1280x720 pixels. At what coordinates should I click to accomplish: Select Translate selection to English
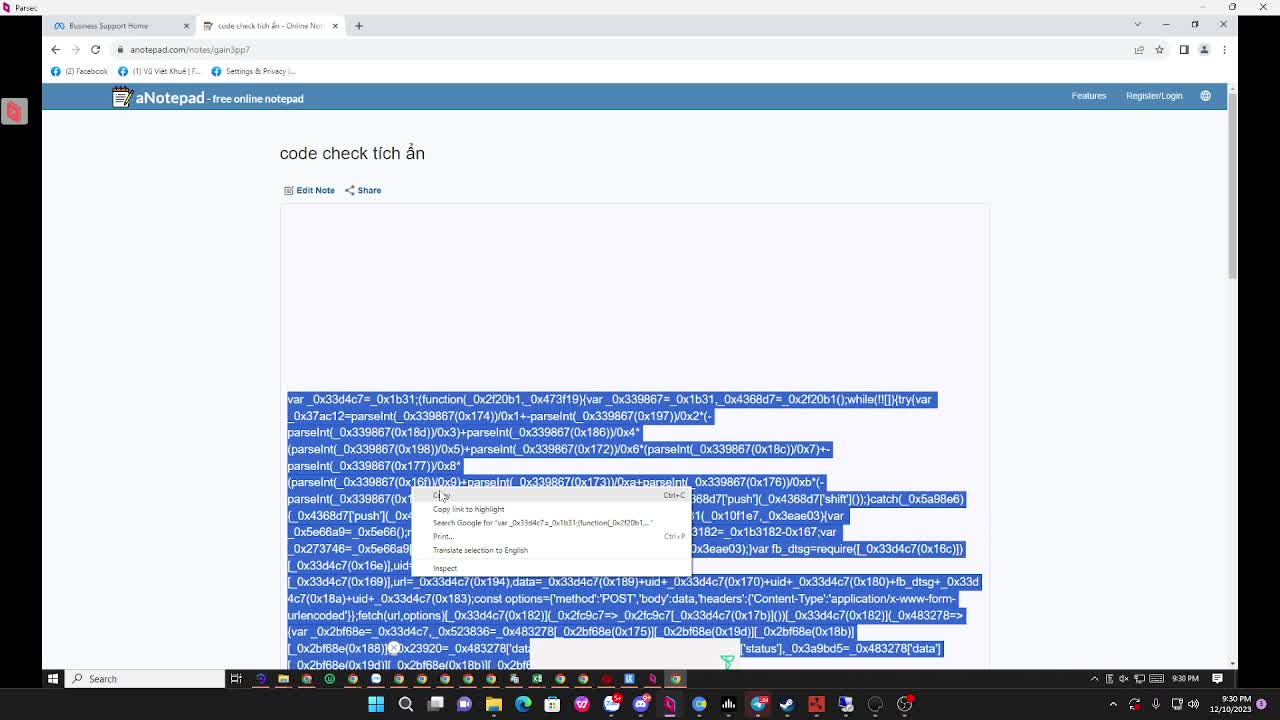tap(480, 550)
